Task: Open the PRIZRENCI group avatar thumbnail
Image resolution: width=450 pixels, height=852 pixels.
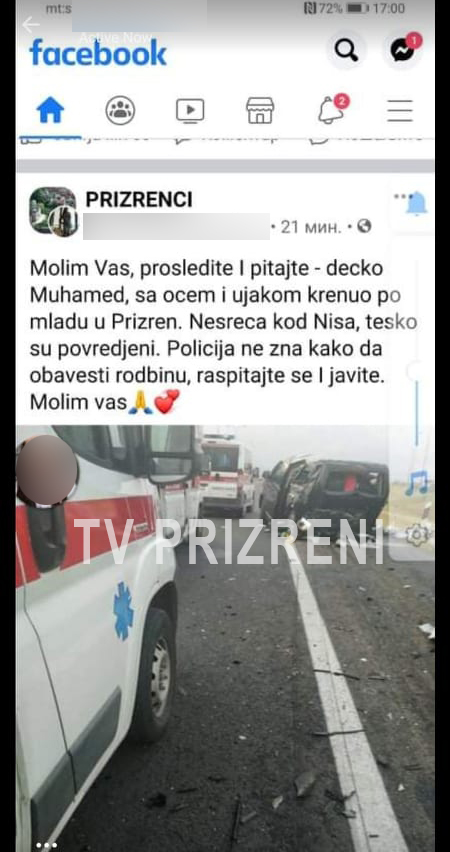Action: pyautogui.click(x=53, y=211)
